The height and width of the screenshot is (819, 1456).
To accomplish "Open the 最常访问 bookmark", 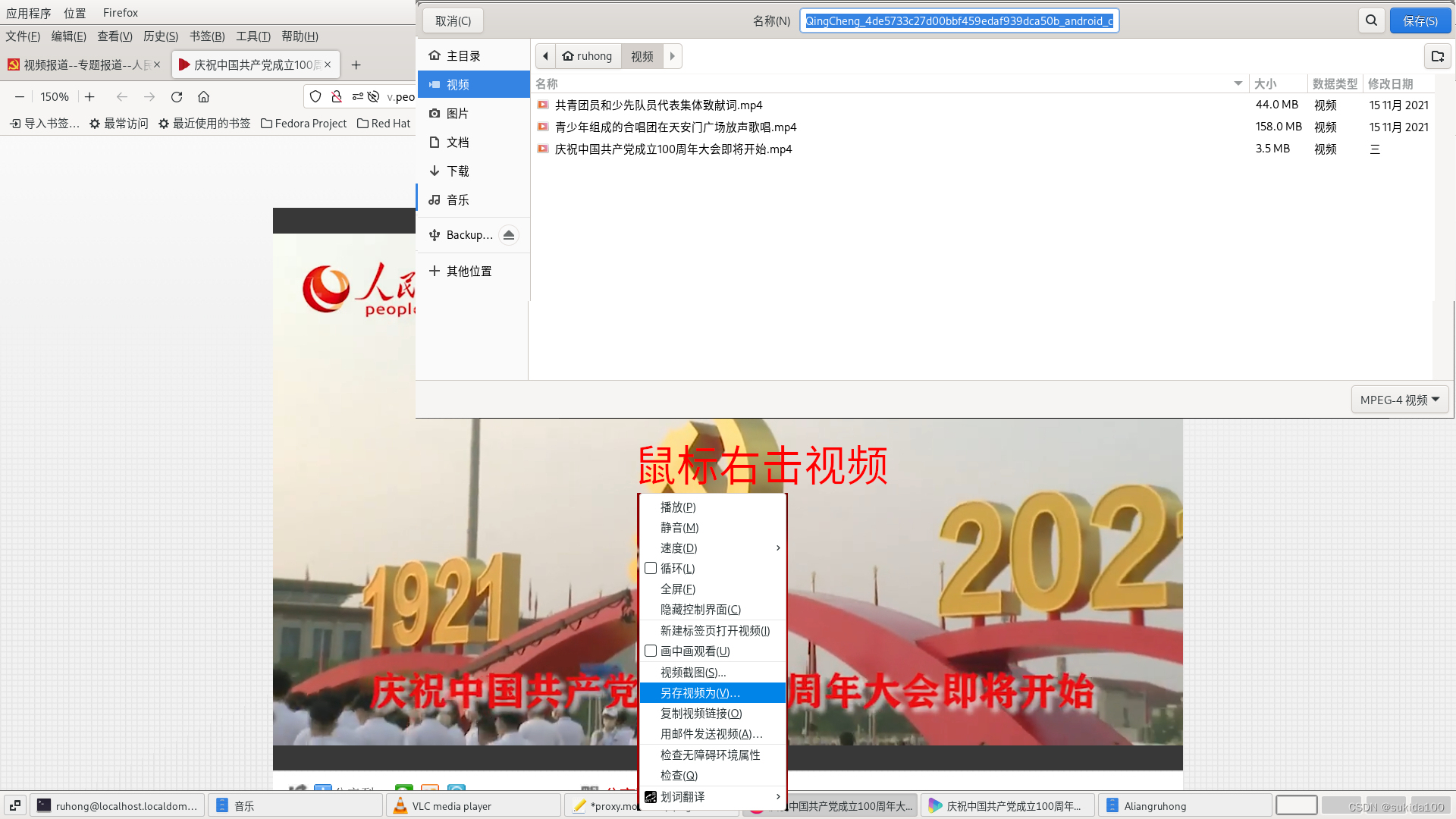I will 118,124.
